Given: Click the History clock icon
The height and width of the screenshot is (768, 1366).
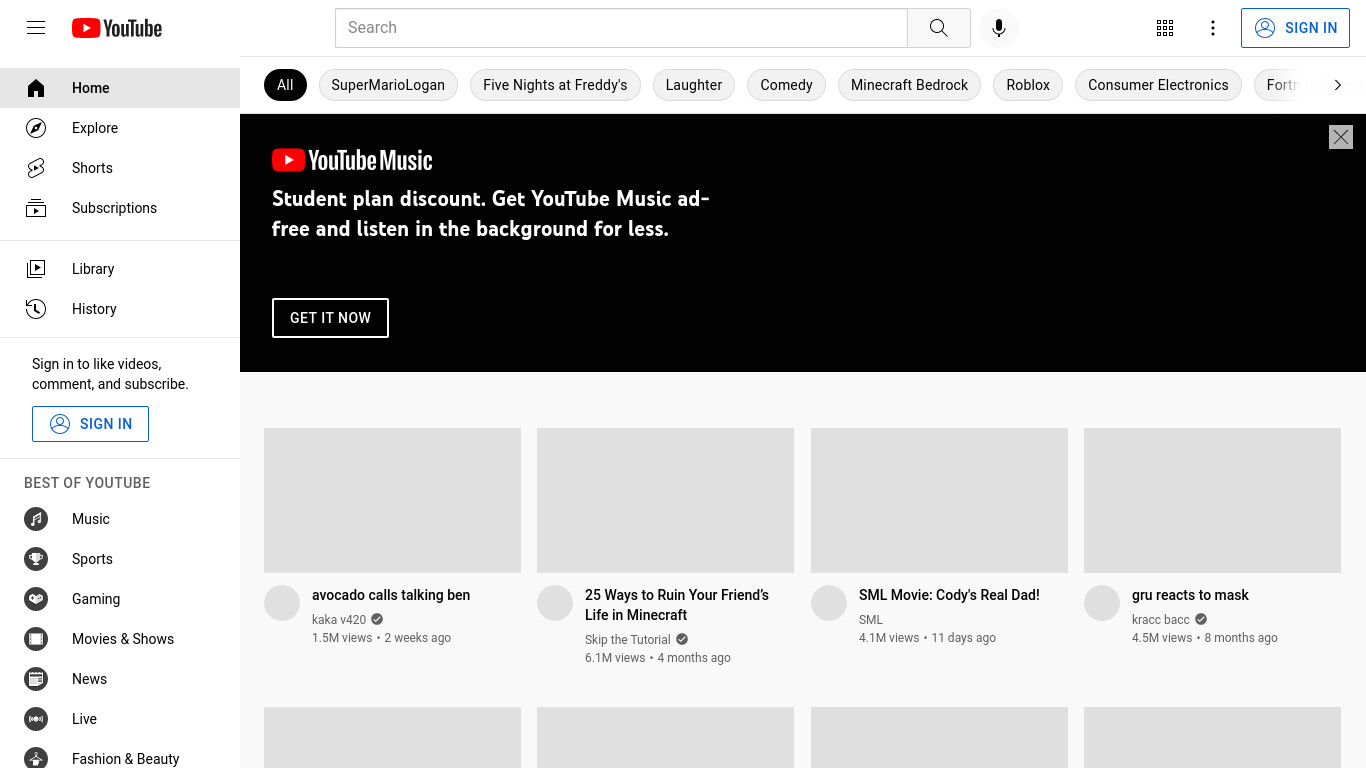Looking at the screenshot, I should pos(36,309).
